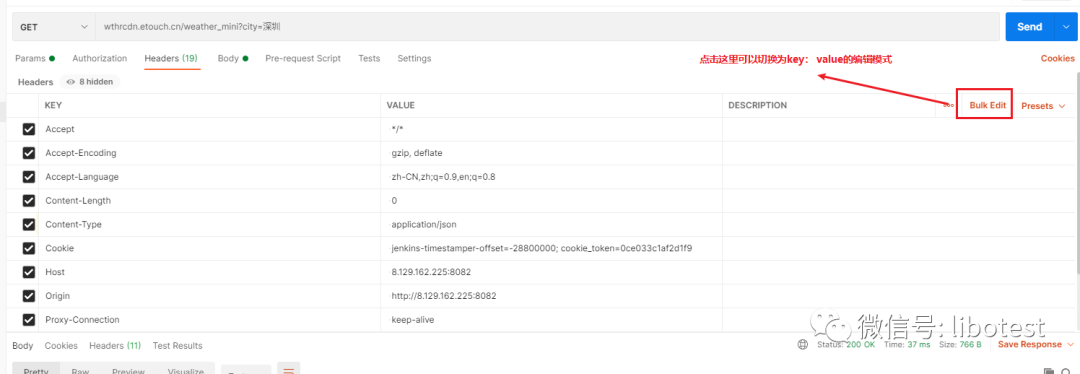Switch to the request Body tab
The width and height of the screenshot is (1080, 374).
[233, 59]
